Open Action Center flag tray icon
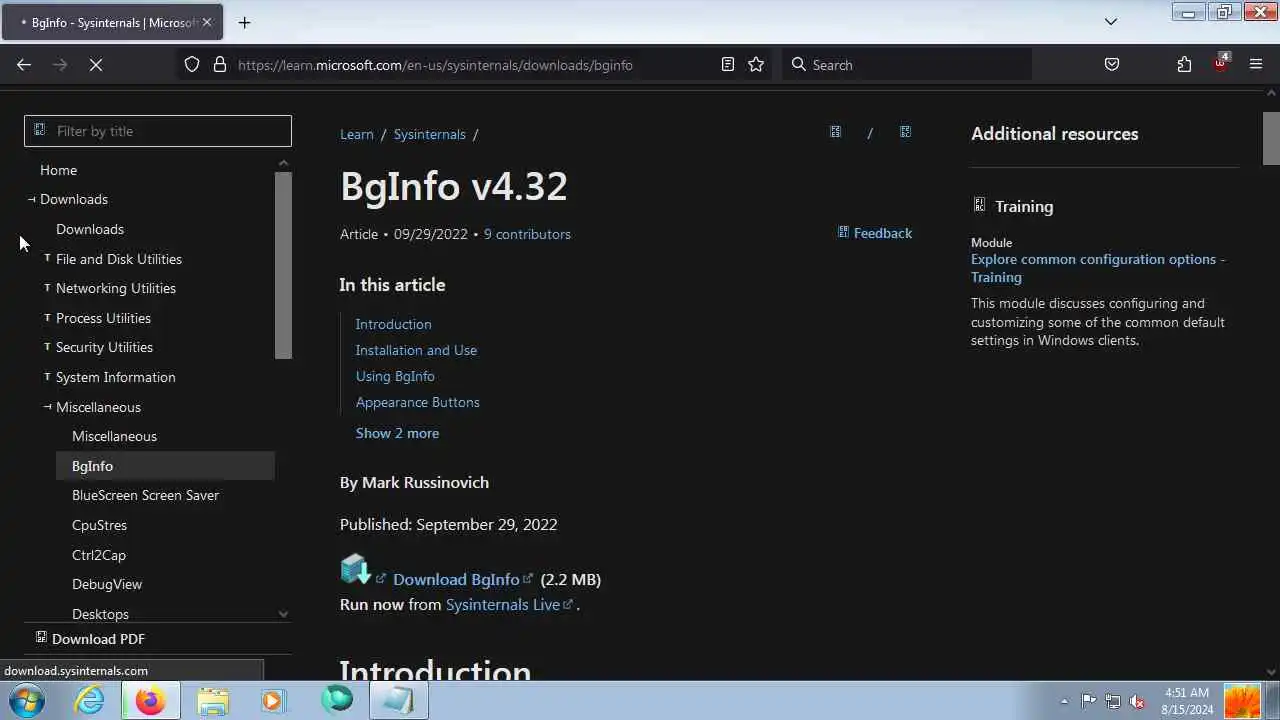 click(x=1089, y=701)
